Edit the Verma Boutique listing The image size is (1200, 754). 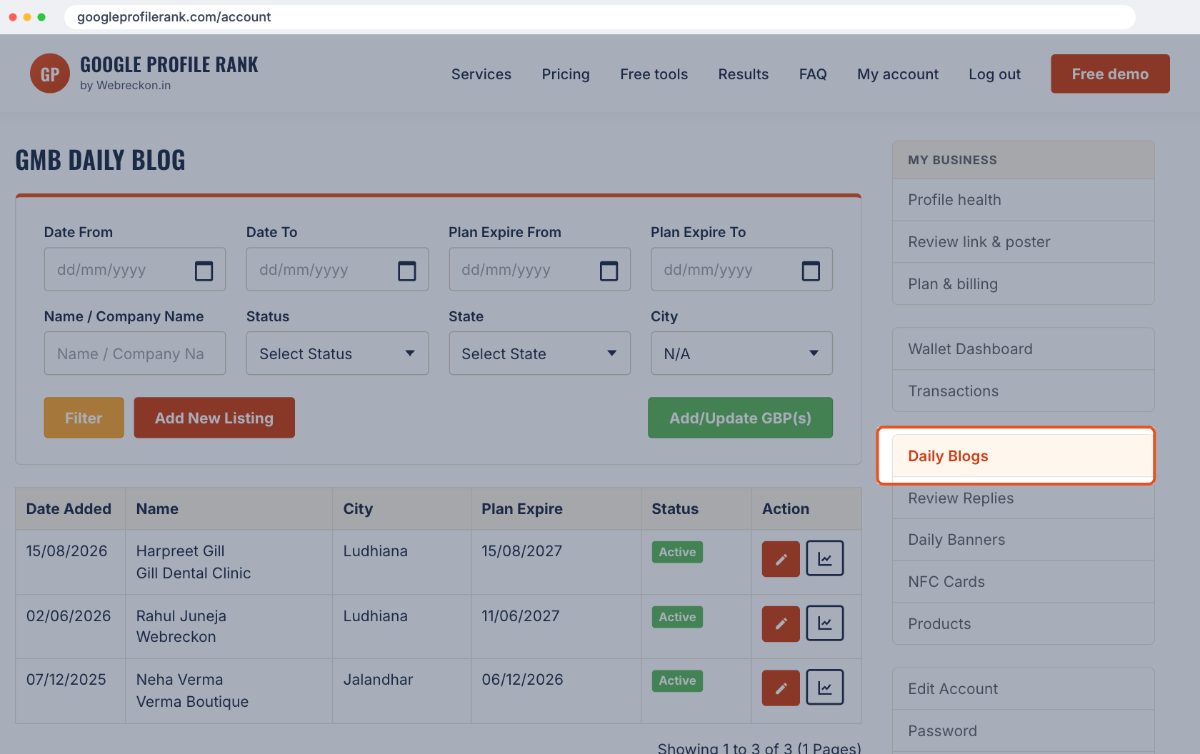tap(781, 688)
